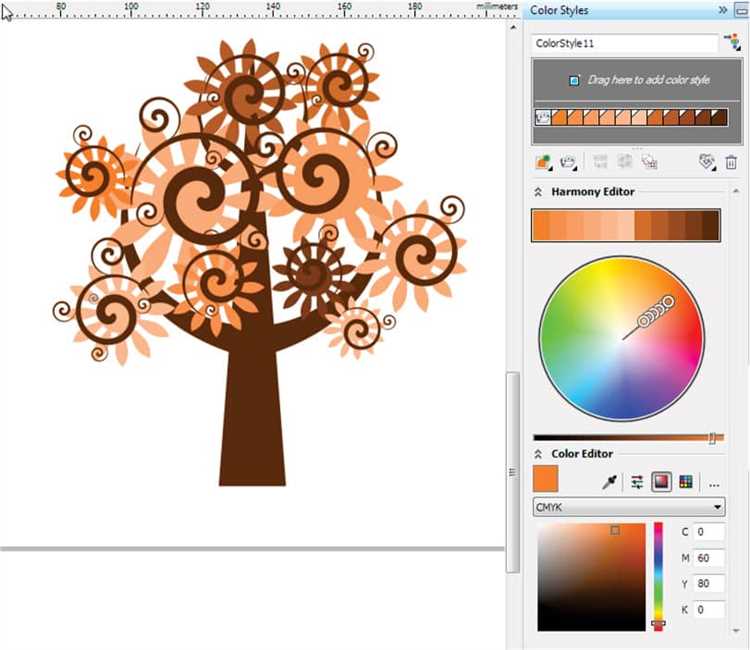Show the color sliders view
Image resolution: width=750 pixels, height=650 pixels.
pos(636,482)
